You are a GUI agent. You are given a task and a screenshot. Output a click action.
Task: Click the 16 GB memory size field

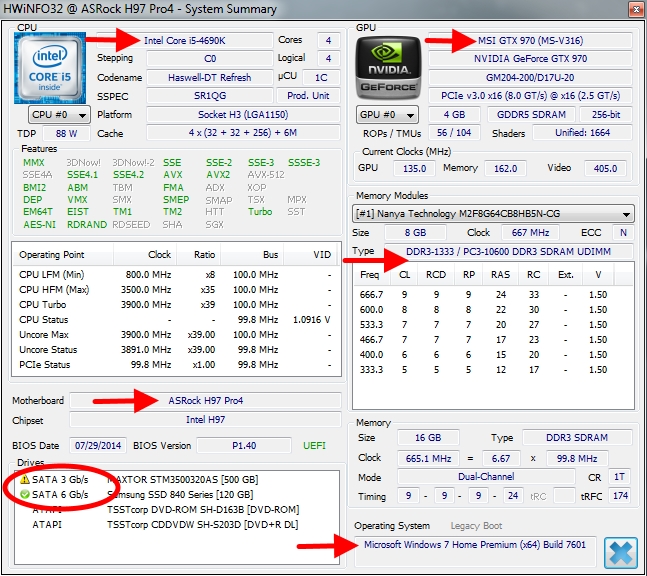[x=428, y=437]
